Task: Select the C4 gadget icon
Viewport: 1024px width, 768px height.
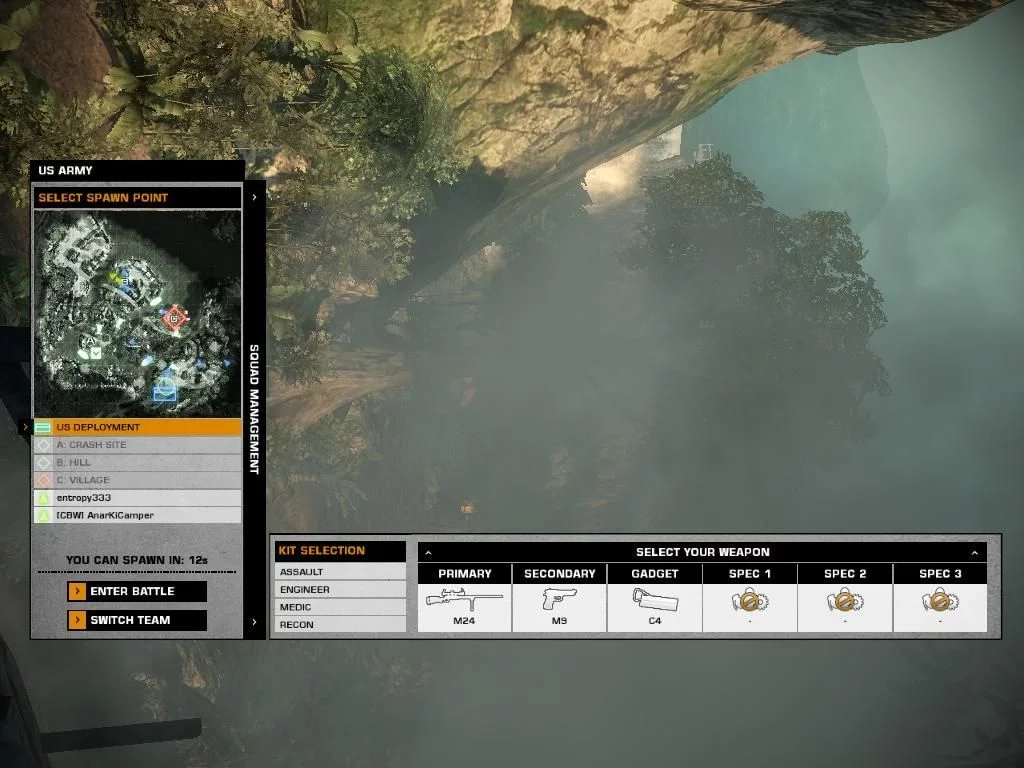Action: pos(655,599)
